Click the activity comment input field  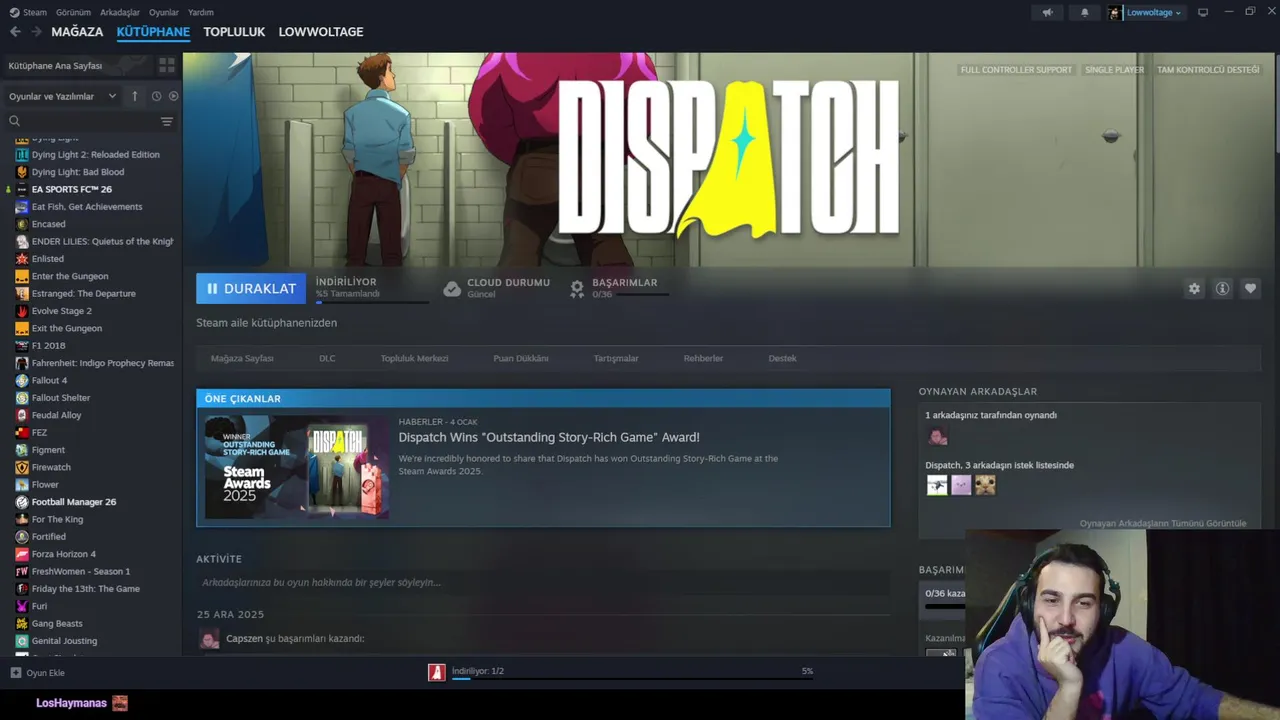click(543, 582)
